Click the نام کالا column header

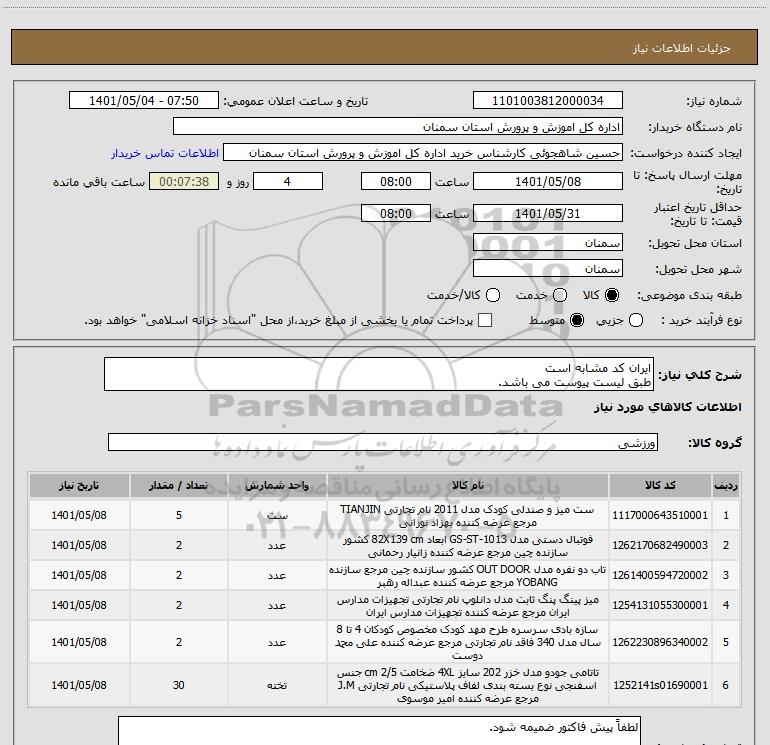pyautogui.click(x=468, y=486)
